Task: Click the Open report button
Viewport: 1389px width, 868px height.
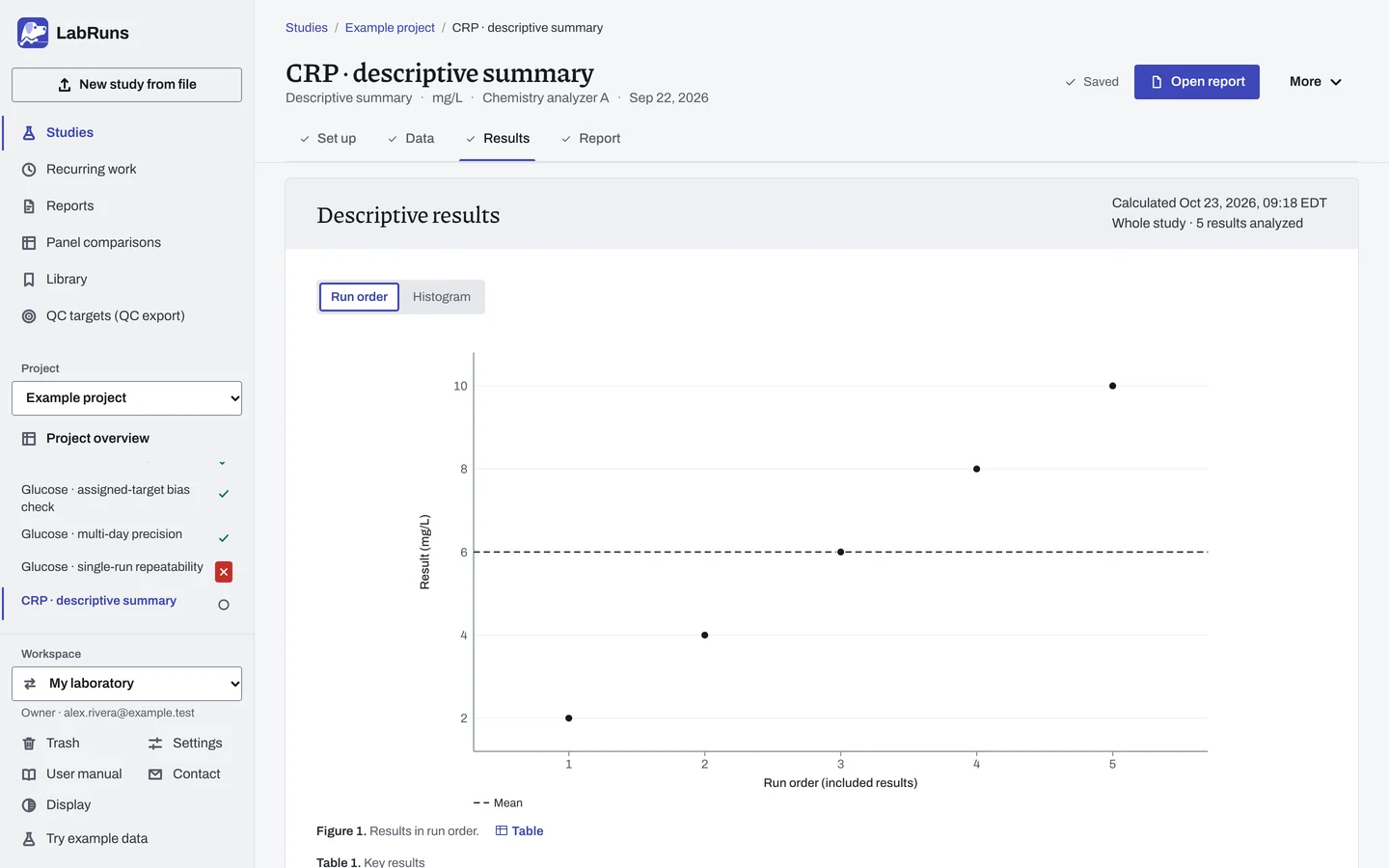Action: [1197, 82]
